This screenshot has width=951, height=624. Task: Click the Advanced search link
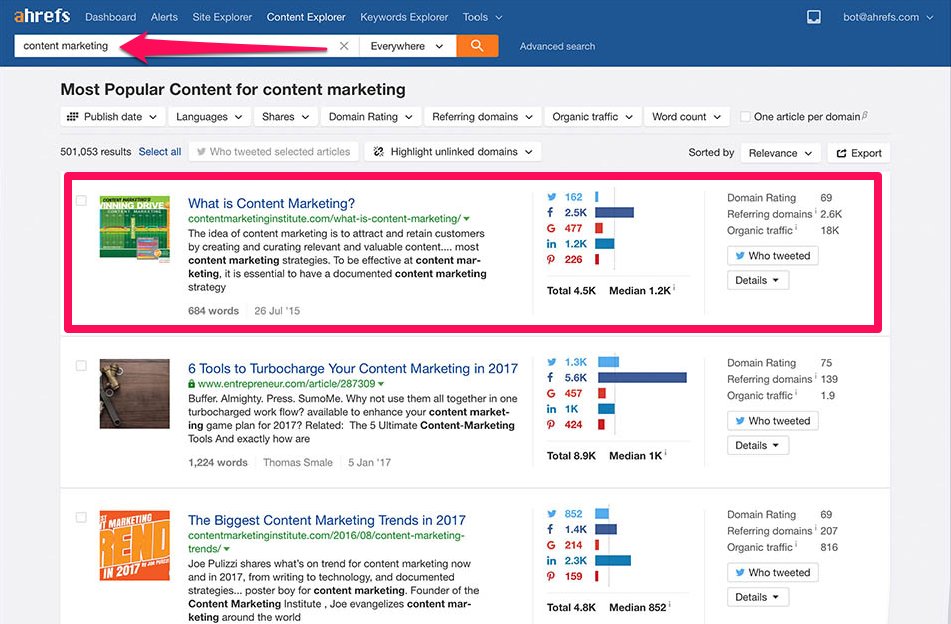tap(557, 46)
